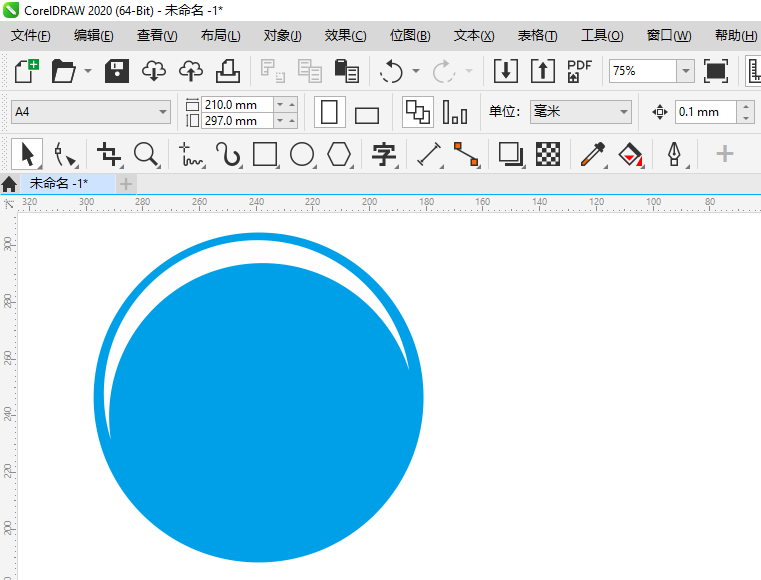Set page orientation to portrait
761x580 pixels.
click(x=329, y=112)
